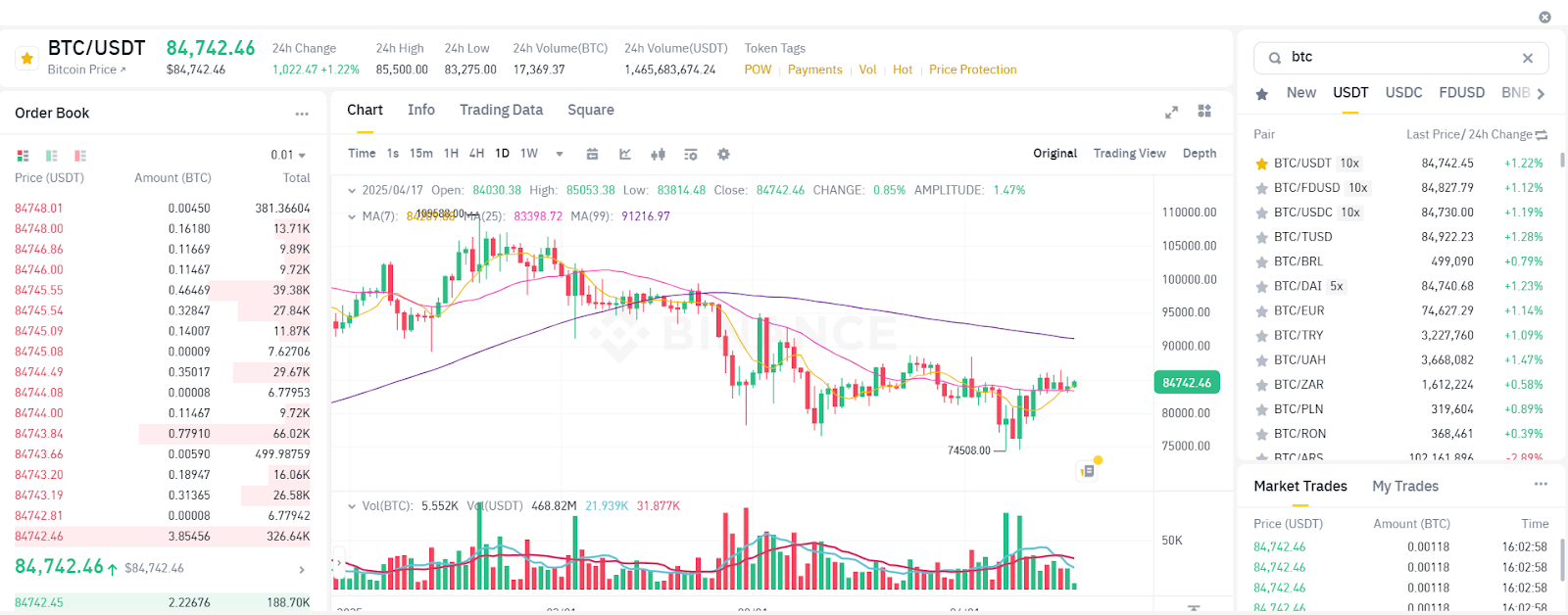The height and width of the screenshot is (615, 1568).
Task: Open the technical indicators line-chart icon
Action: click(625, 154)
